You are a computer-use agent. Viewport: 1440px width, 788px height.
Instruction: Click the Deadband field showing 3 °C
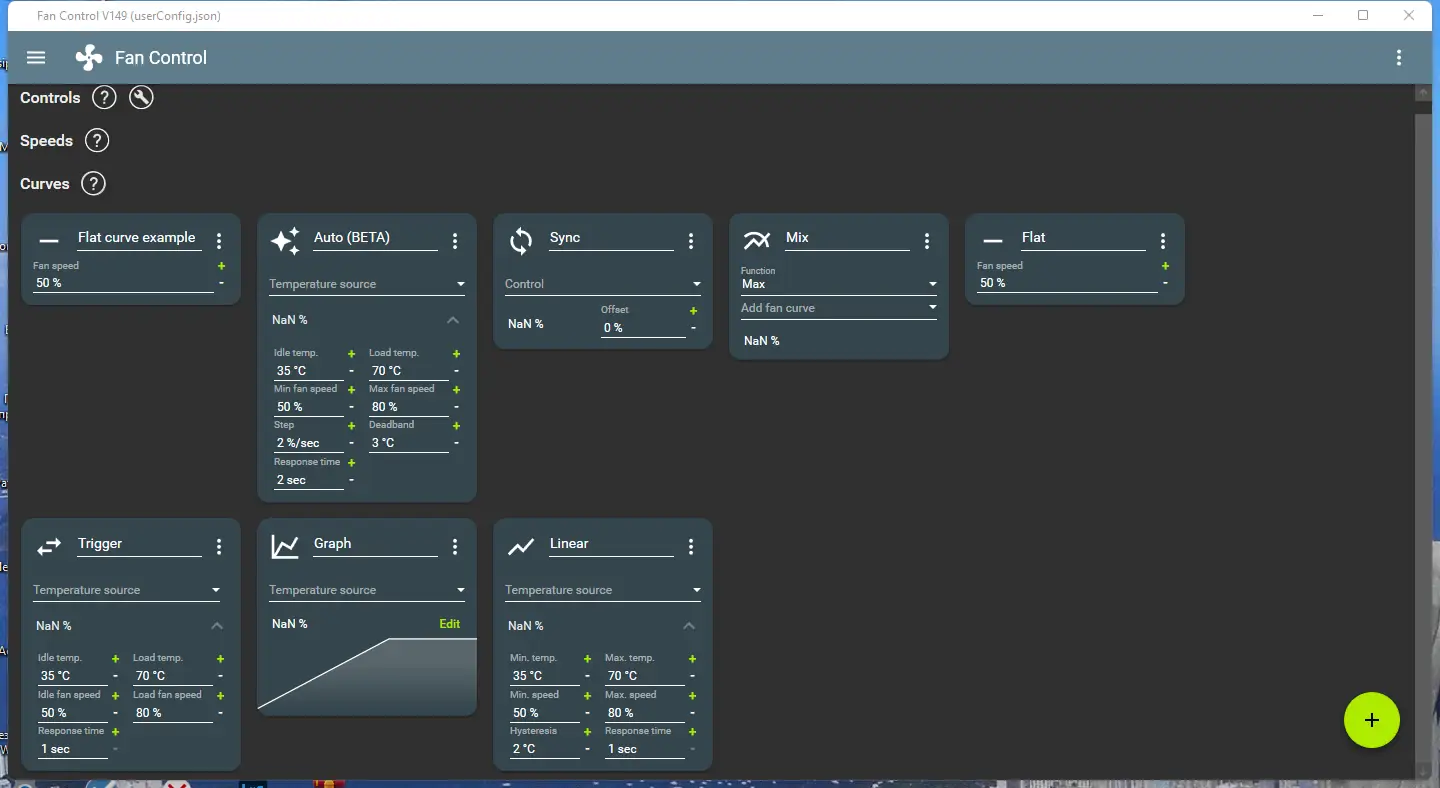tap(408, 442)
